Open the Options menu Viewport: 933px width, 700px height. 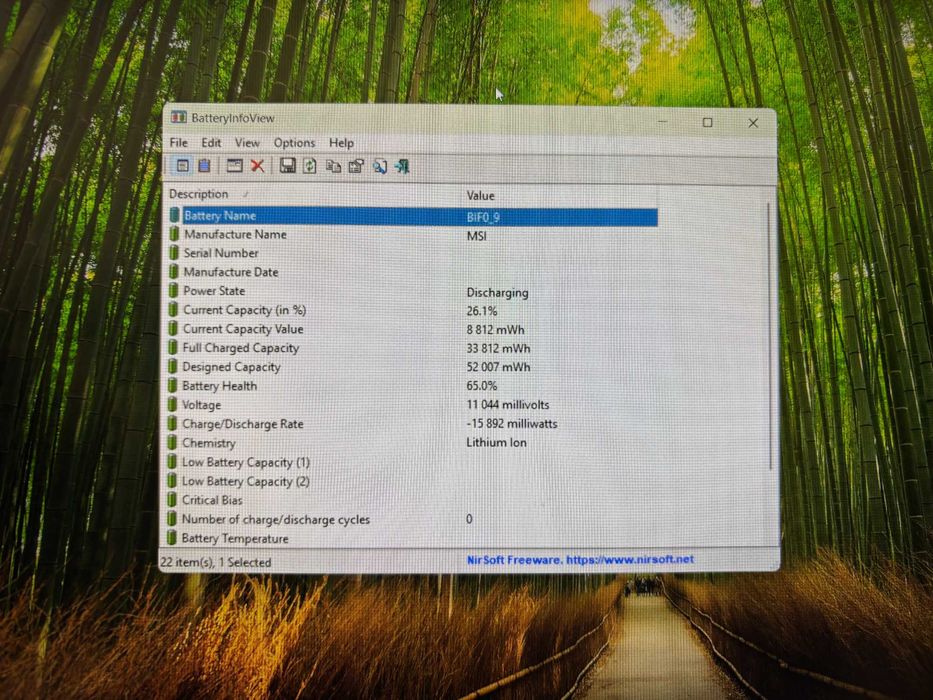click(x=294, y=143)
